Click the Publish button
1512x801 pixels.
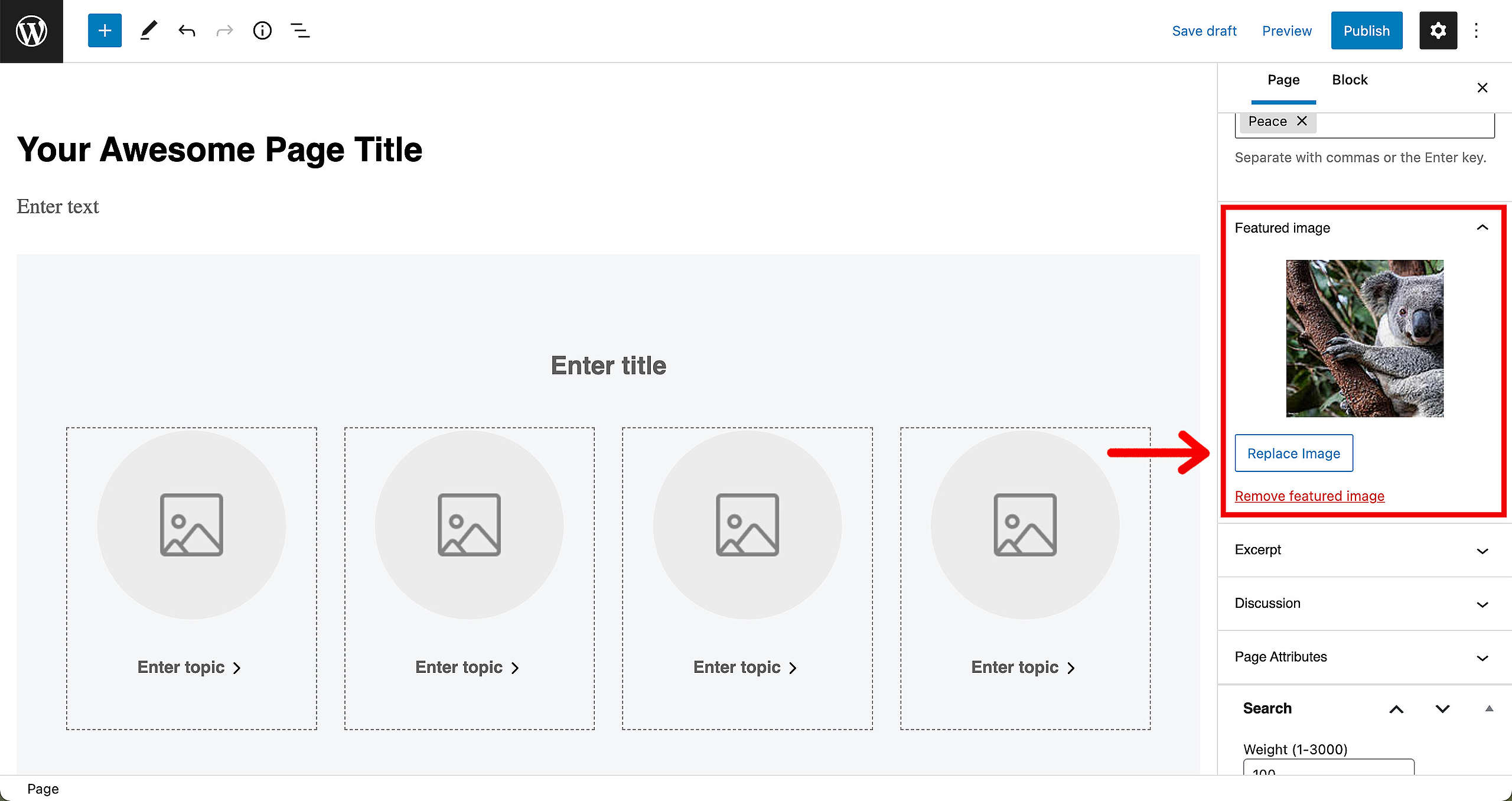[x=1366, y=31]
